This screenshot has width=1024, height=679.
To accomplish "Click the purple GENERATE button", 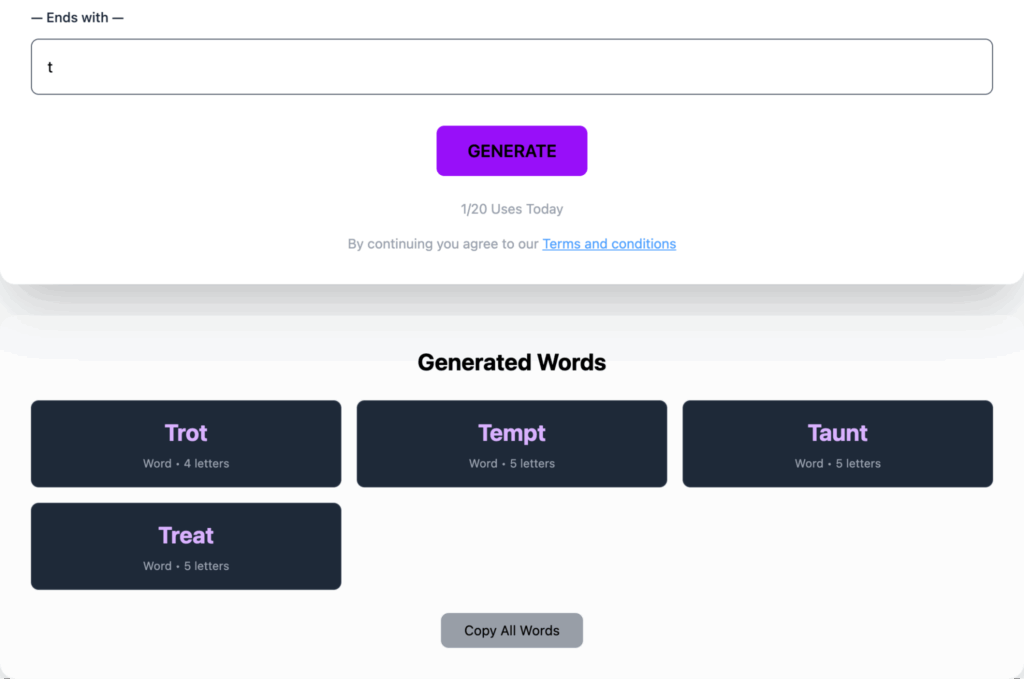I will [x=511, y=151].
